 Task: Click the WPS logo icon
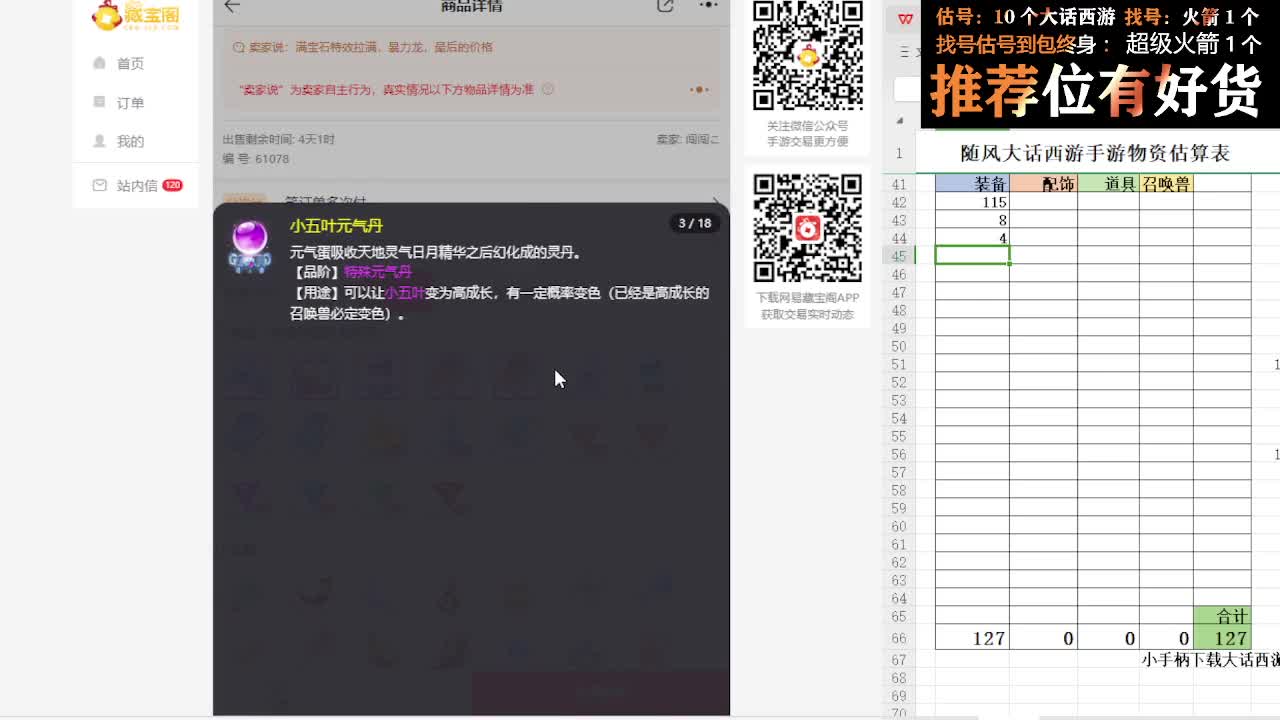905,19
